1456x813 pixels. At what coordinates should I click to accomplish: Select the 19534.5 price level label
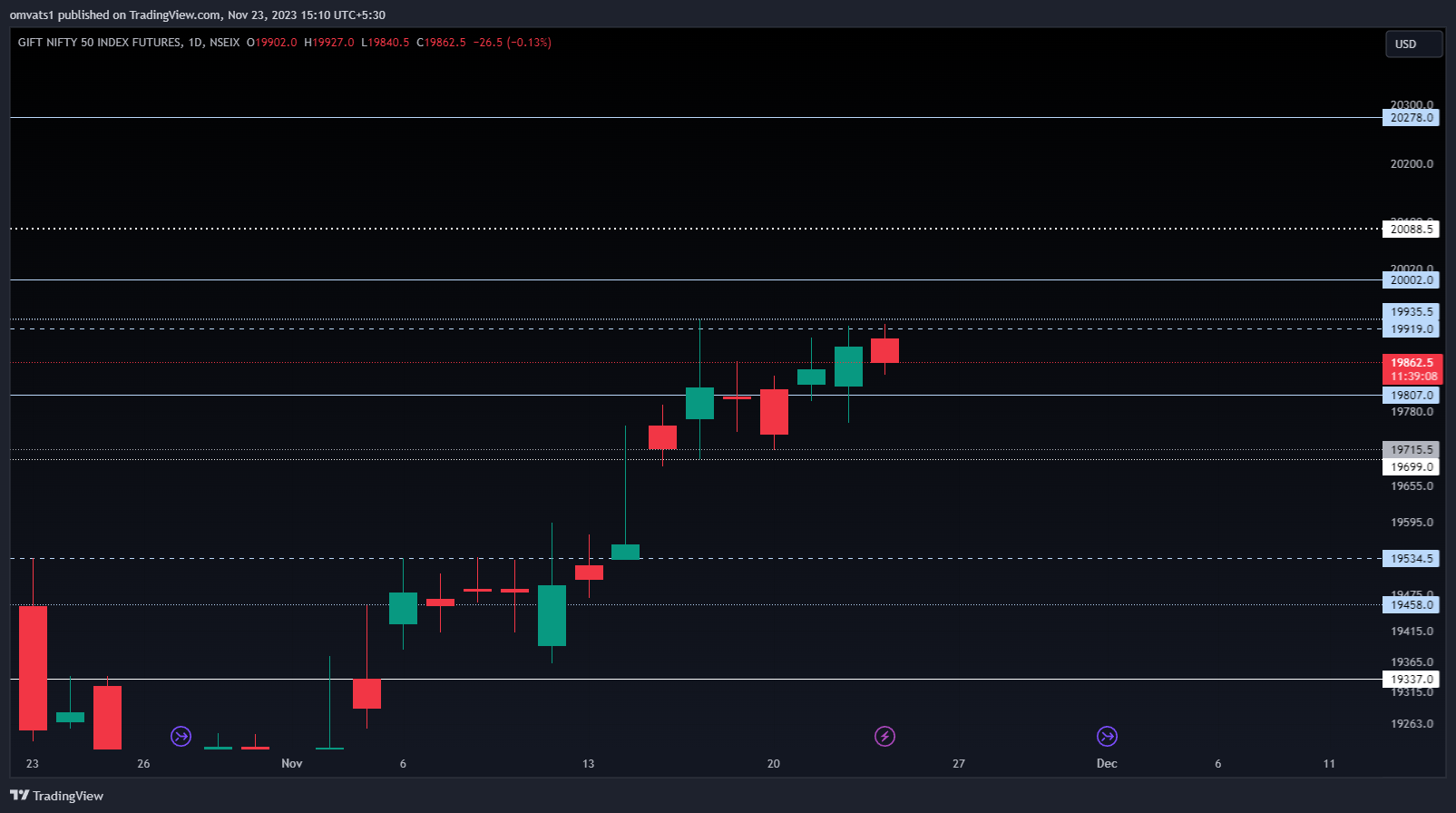pos(1411,559)
